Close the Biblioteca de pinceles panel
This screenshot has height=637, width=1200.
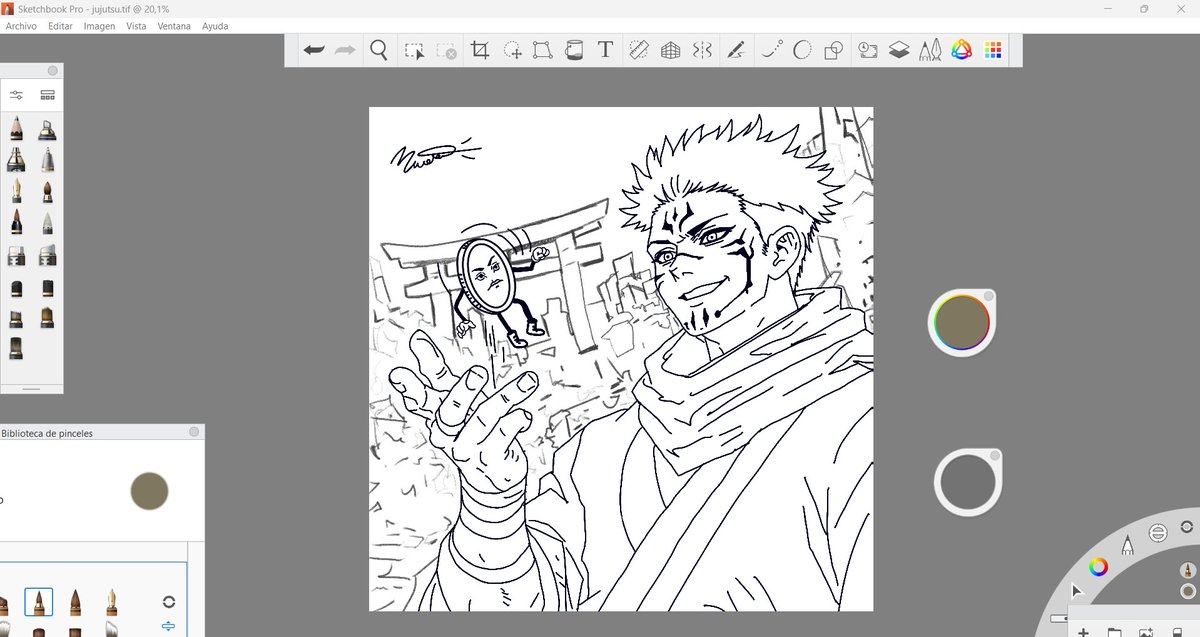click(x=194, y=432)
